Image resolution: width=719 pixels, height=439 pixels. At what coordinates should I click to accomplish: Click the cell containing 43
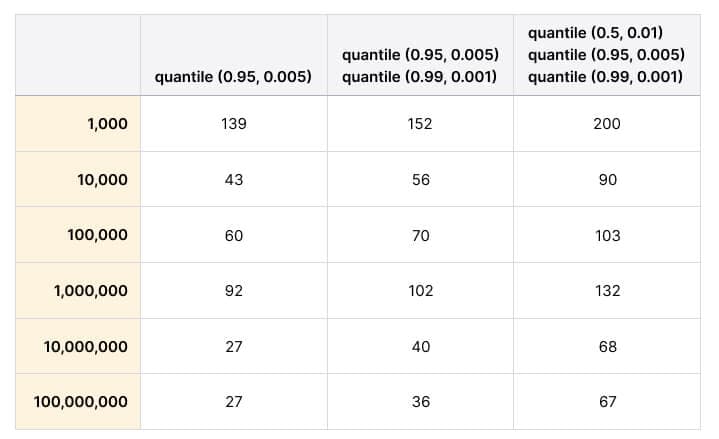click(233, 180)
